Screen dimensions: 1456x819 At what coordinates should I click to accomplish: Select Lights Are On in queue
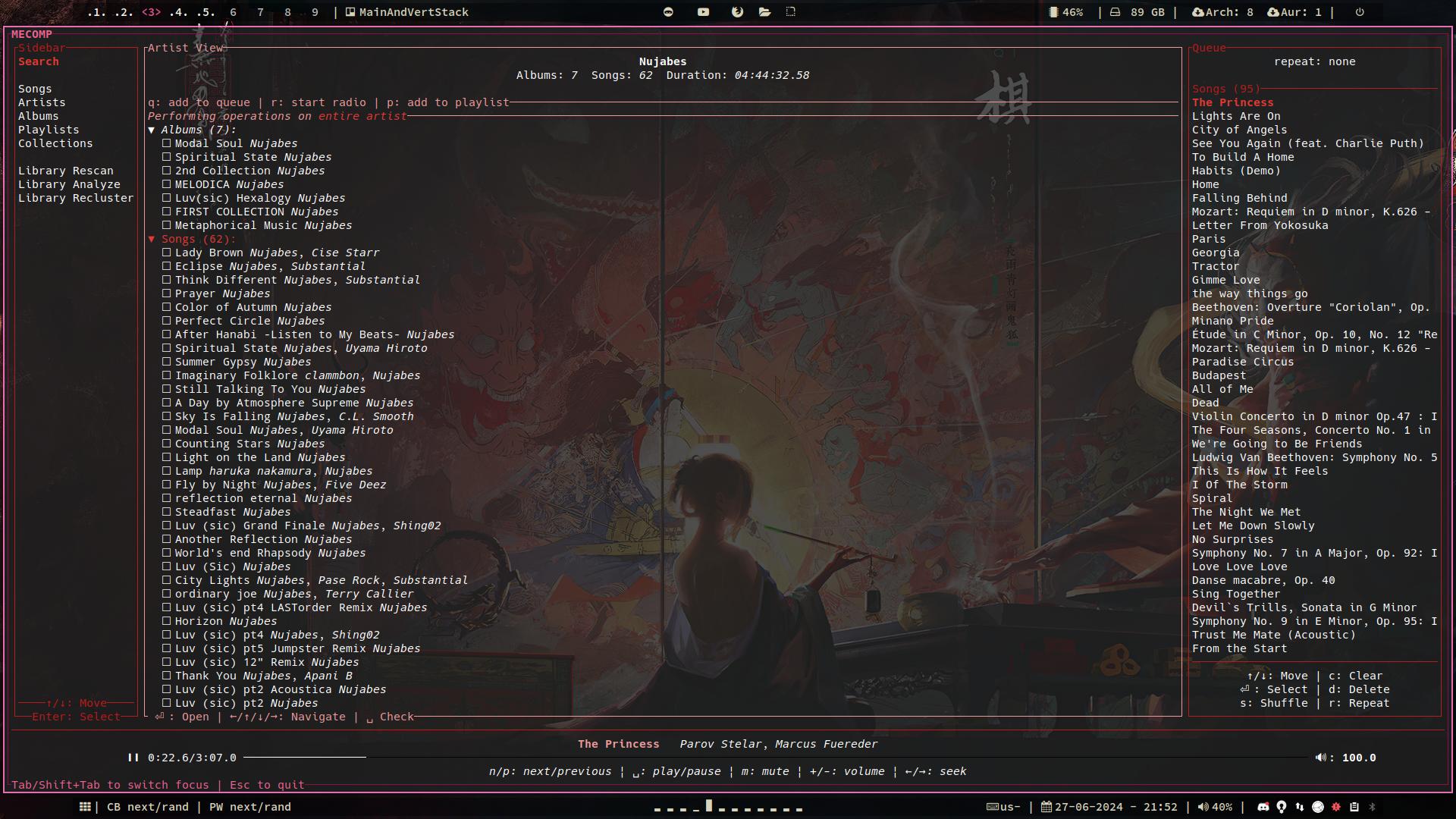click(x=1235, y=116)
